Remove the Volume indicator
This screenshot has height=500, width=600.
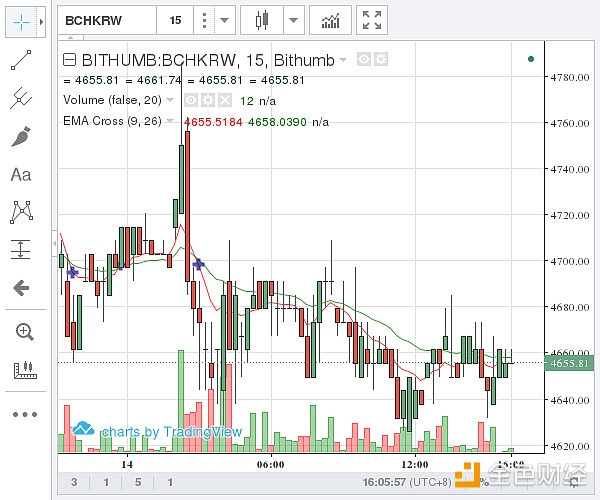pyautogui.click(x=225, y=100)
